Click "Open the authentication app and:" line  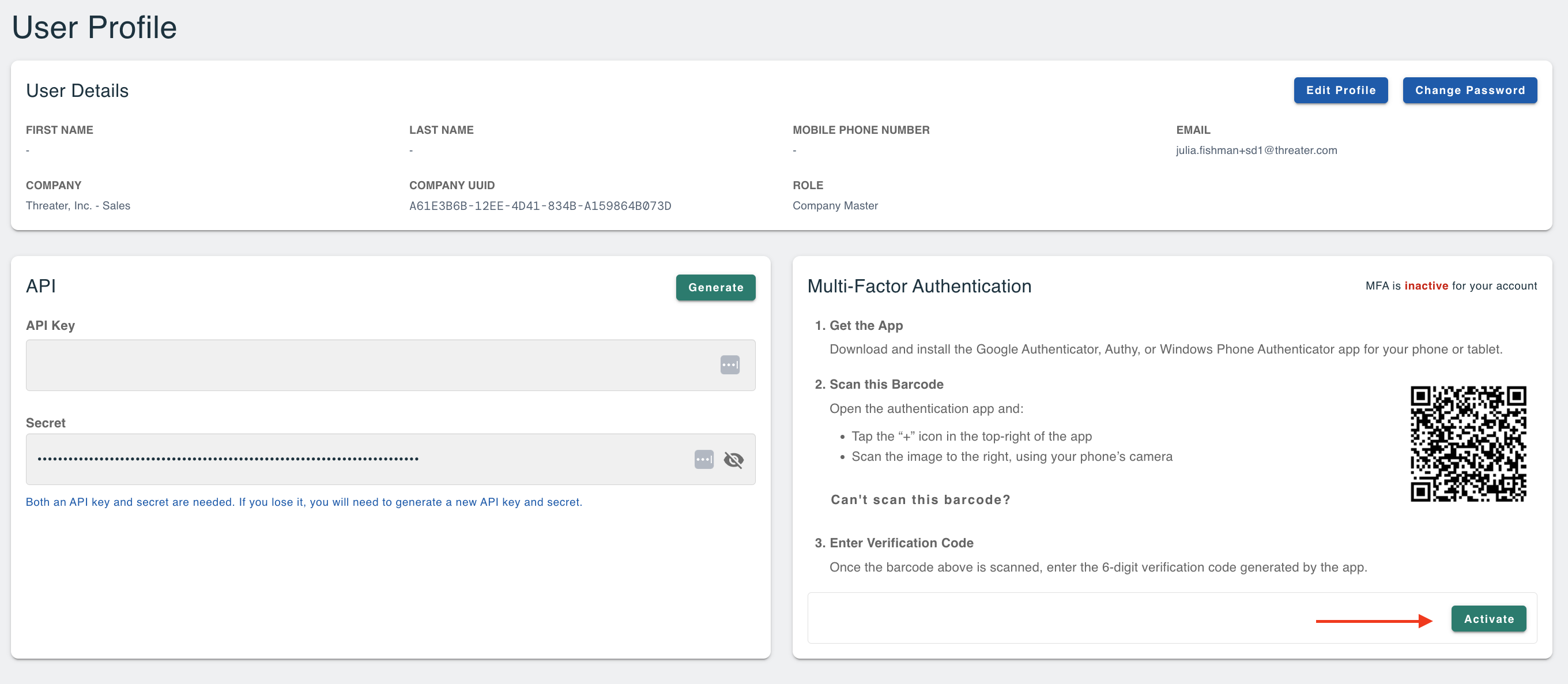tap(926, 409)
